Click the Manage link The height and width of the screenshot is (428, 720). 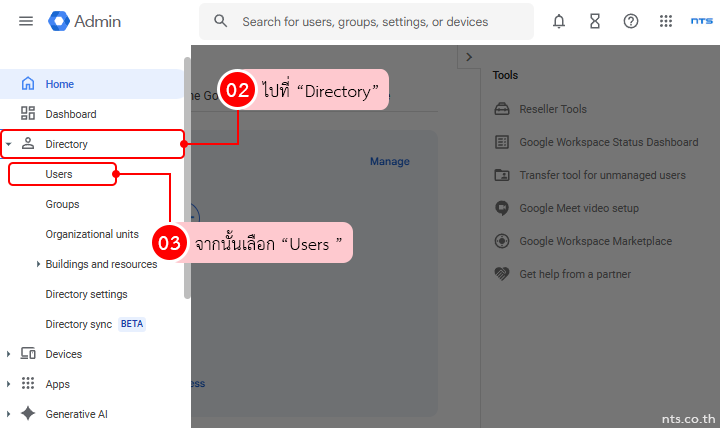coord(389,161)
